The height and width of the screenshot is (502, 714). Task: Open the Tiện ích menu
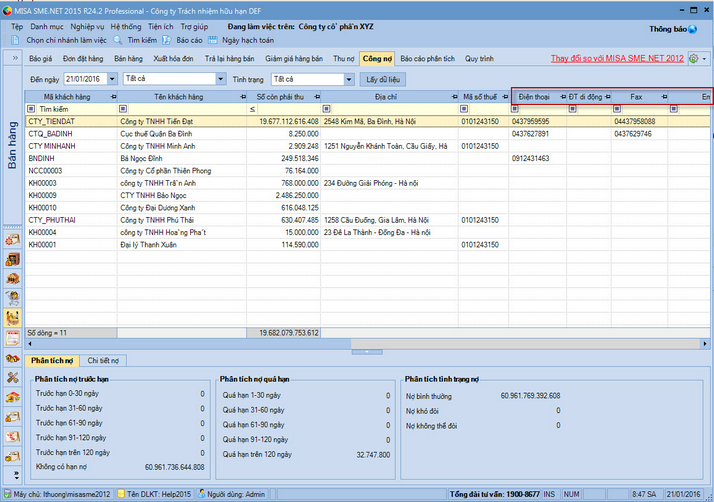tap(161, 26)
